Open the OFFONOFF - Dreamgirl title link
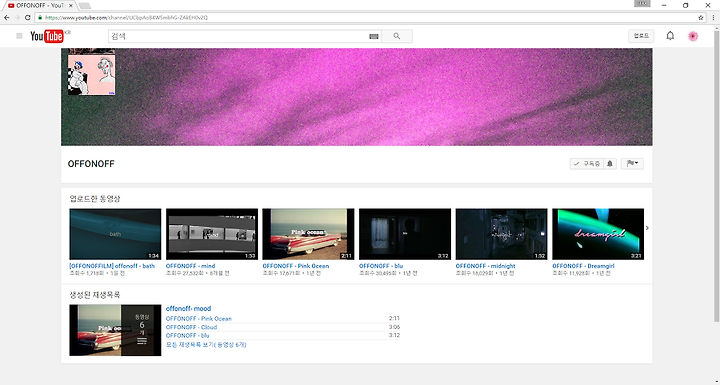Image resolution: width=720 pixels, height=385 pixels. pos(583,266)
